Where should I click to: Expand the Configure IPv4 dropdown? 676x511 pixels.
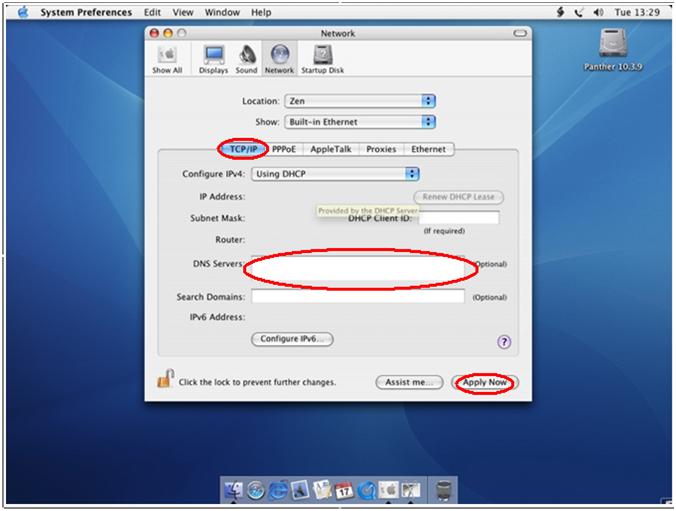click(x=335, y=174)
